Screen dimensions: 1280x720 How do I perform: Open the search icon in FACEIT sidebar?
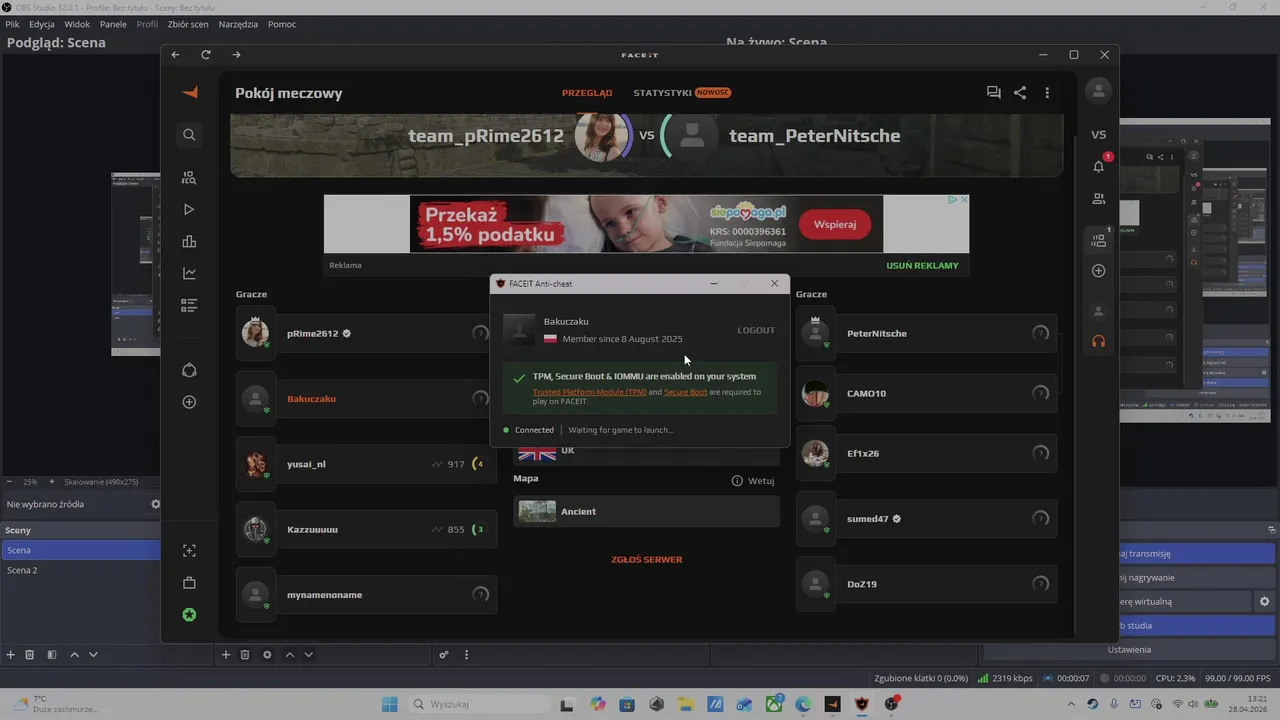189,134
